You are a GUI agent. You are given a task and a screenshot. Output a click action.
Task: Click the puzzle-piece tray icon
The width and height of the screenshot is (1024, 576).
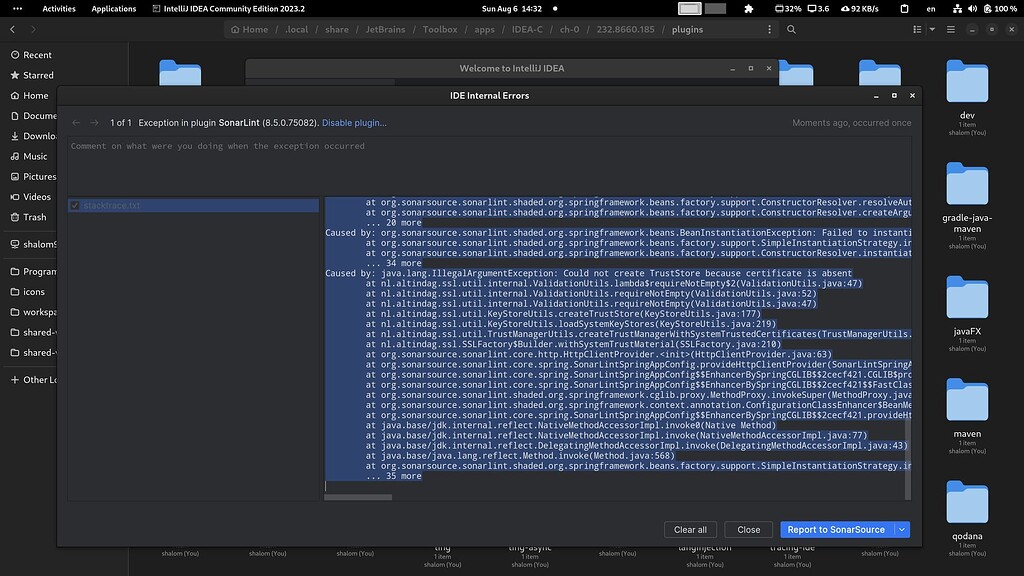748,9
